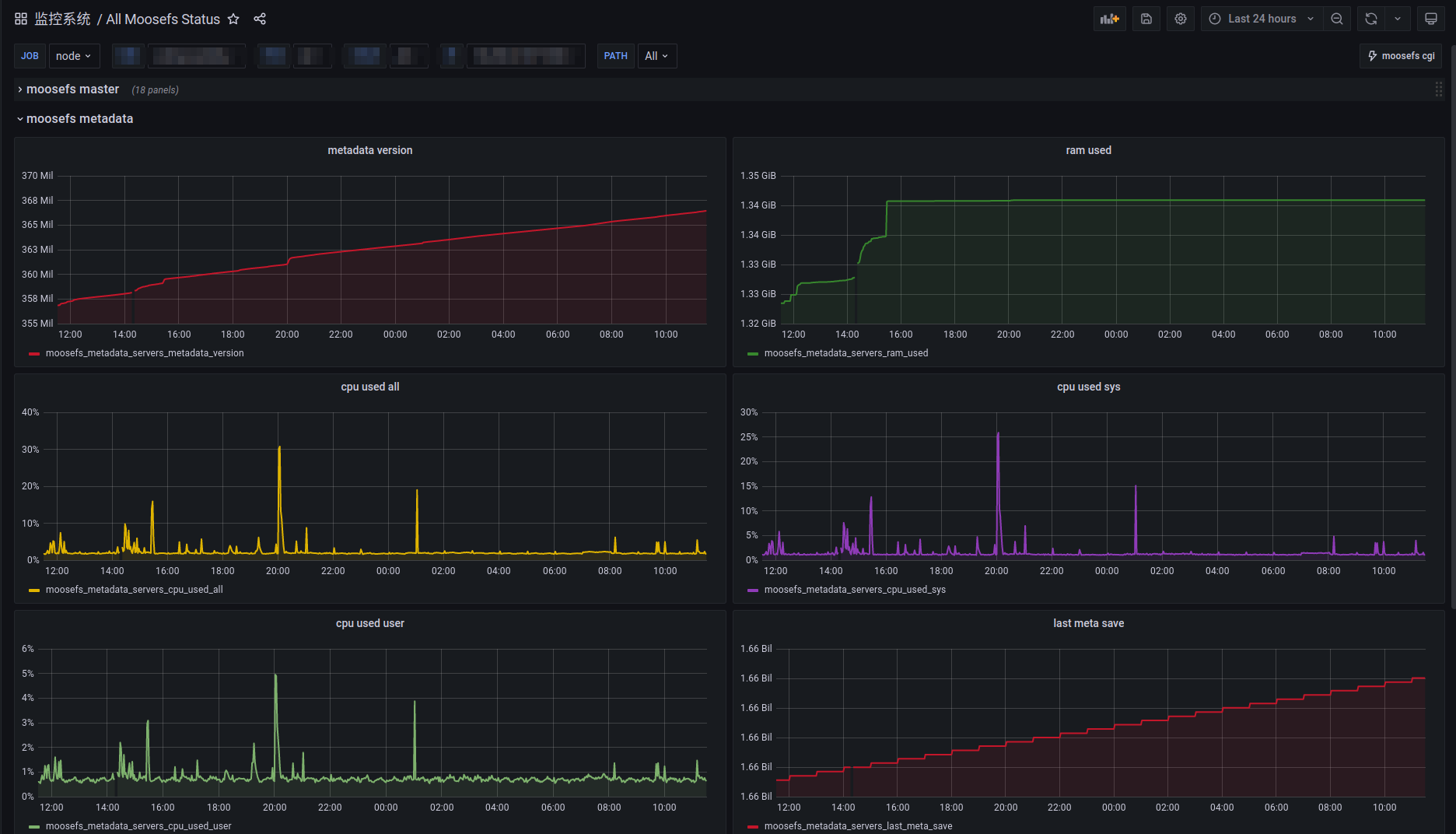This screenshot has width=1456, height=834.
Task: Click the Add panel icon
Action: (1110, 19)
